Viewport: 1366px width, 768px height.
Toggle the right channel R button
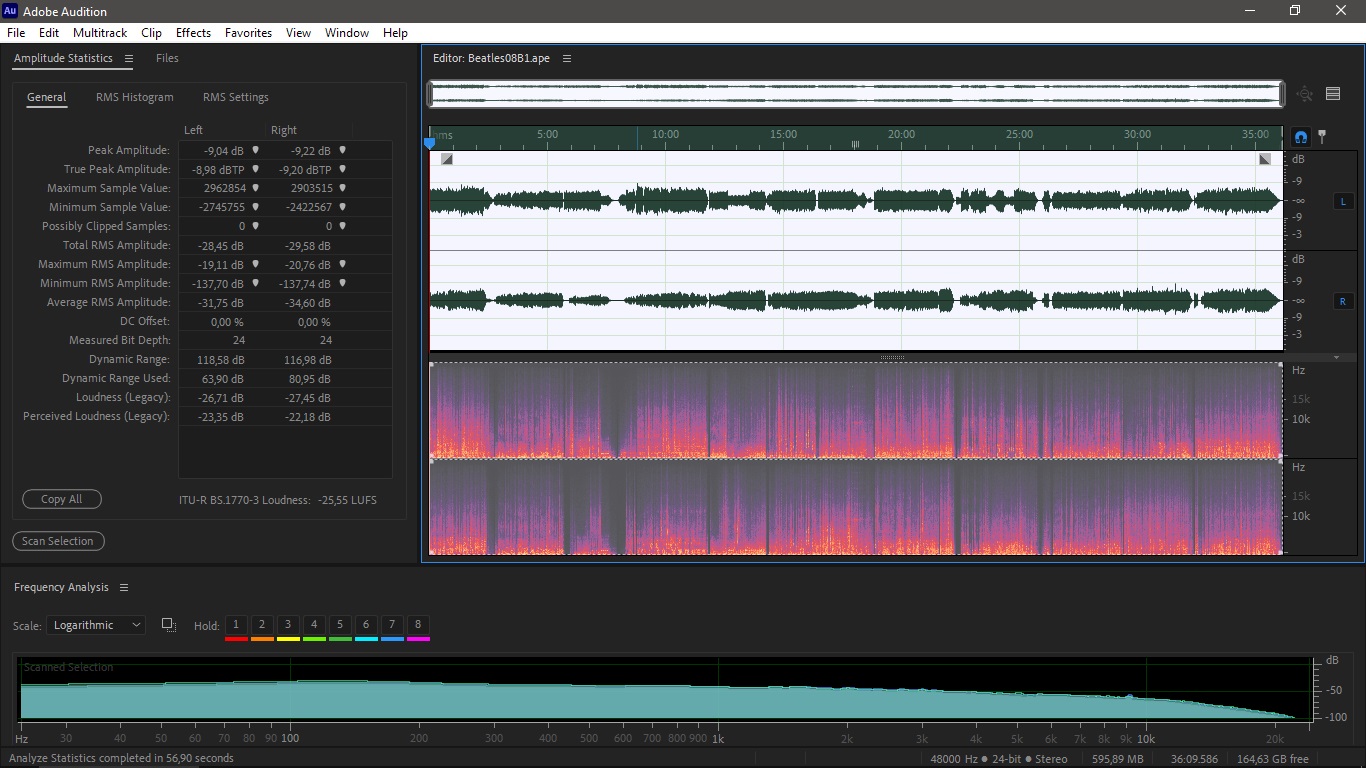pyautogui.click(x=1343, y=301)
